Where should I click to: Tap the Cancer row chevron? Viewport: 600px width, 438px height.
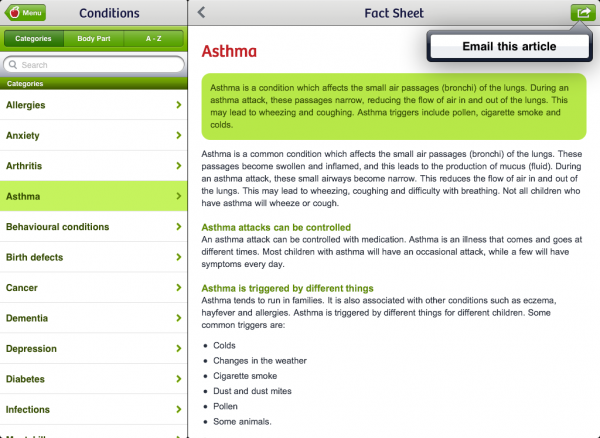(179, 288)
